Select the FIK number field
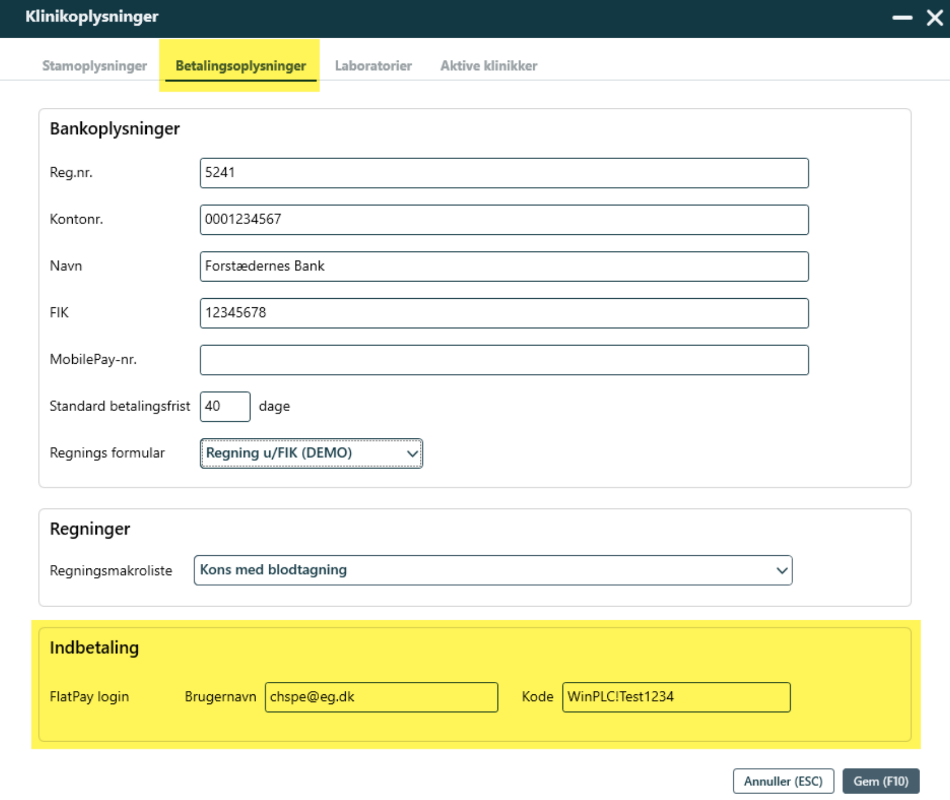The height and width of the screenshot is (800, 950). pyautogui.click(x=504, y=314)
